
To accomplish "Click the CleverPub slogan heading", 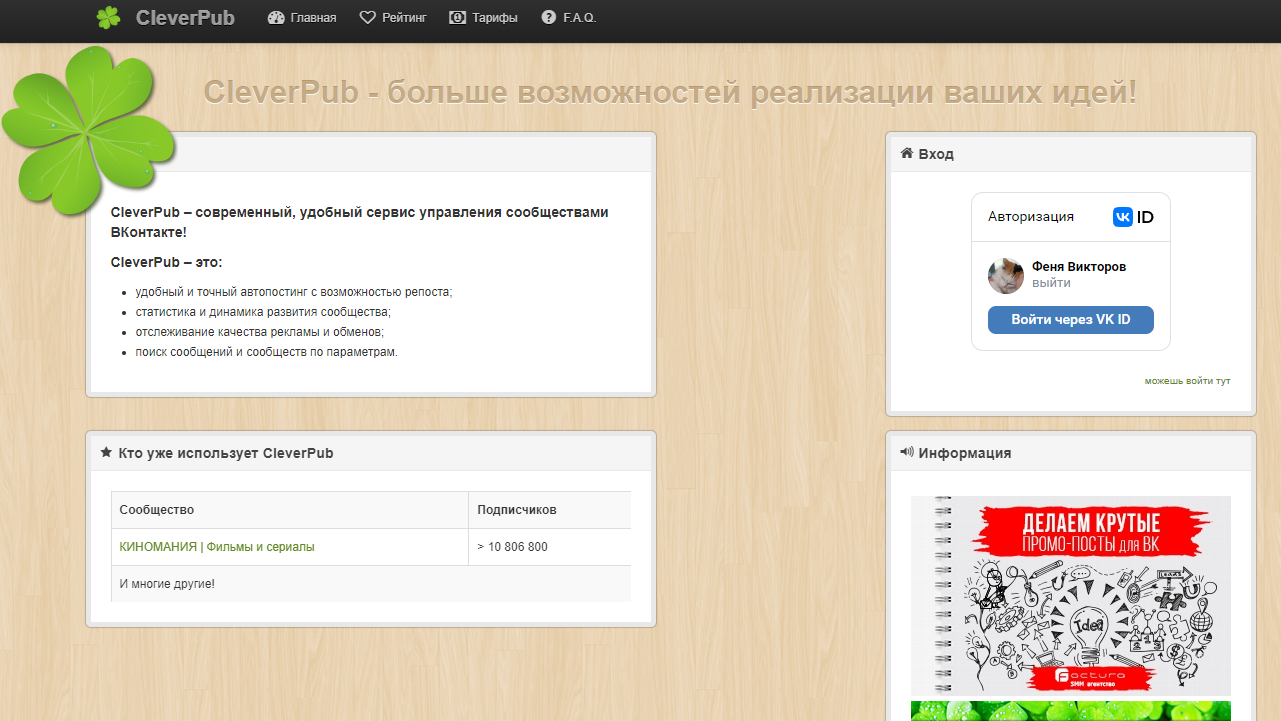I will (670, 93).
